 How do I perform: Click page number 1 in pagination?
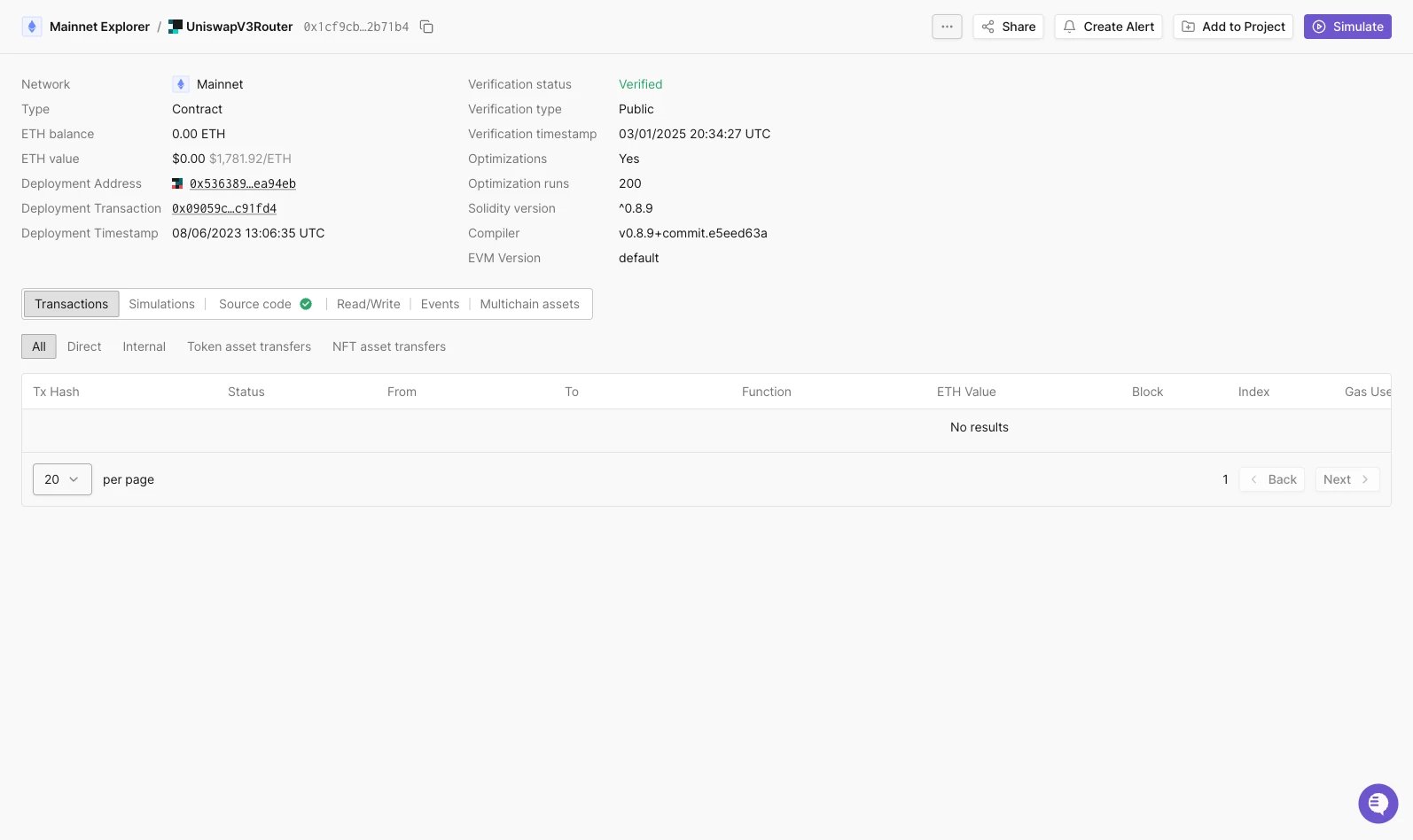coord(1225,479)
